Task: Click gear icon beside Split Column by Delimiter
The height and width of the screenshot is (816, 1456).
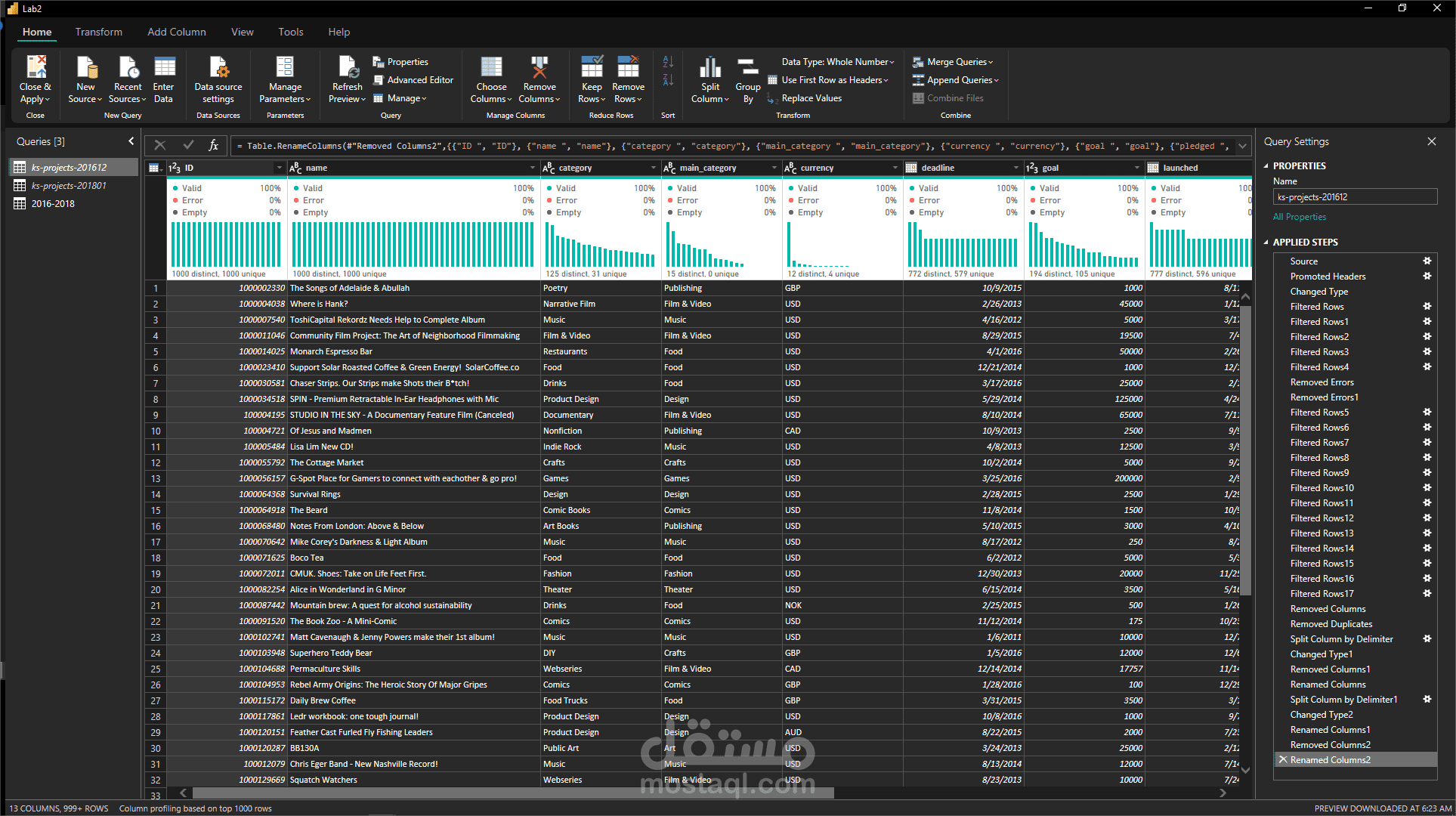Action: point(1427,638)
